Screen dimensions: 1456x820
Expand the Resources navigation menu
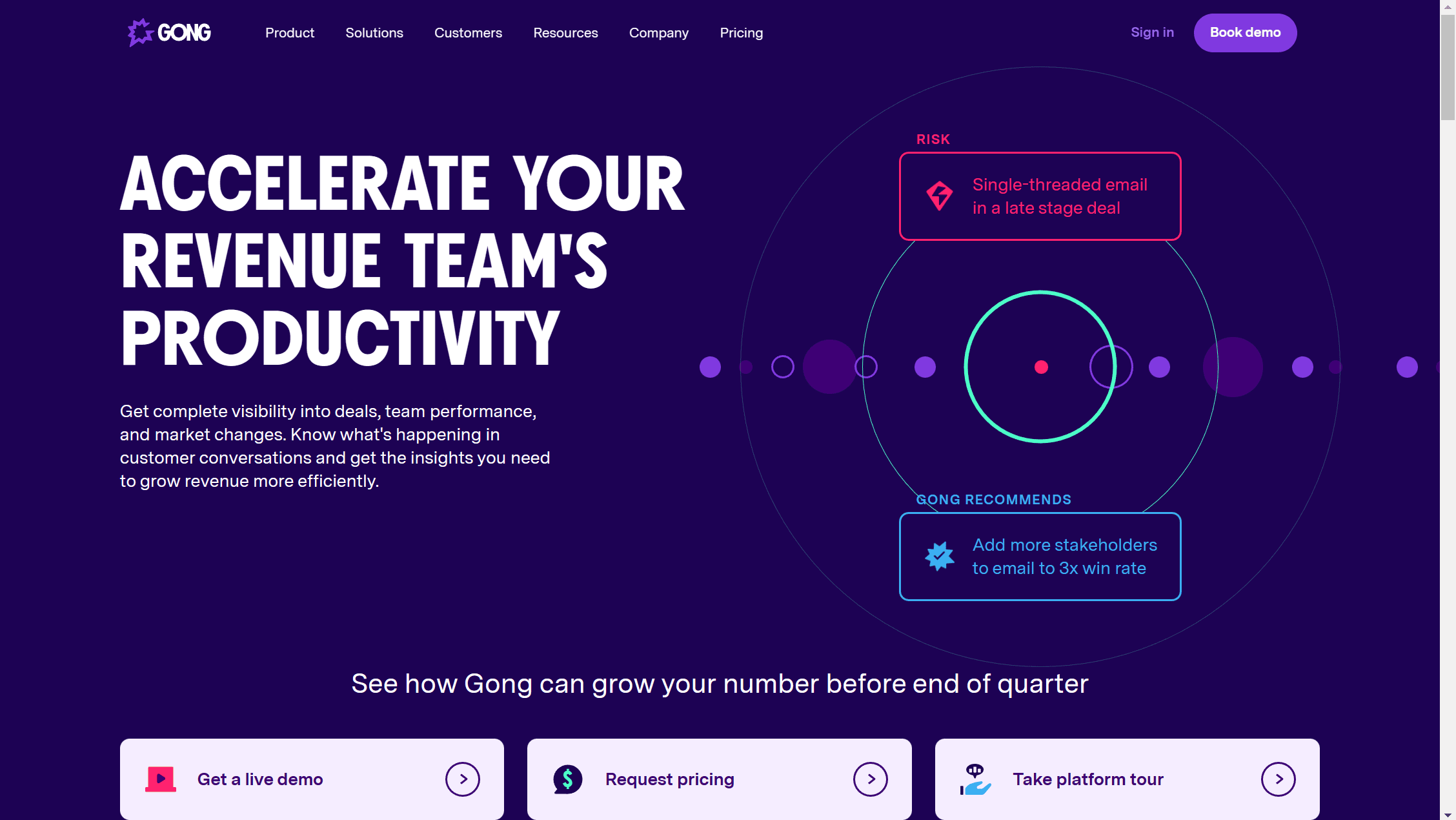[x=565, y=33]
